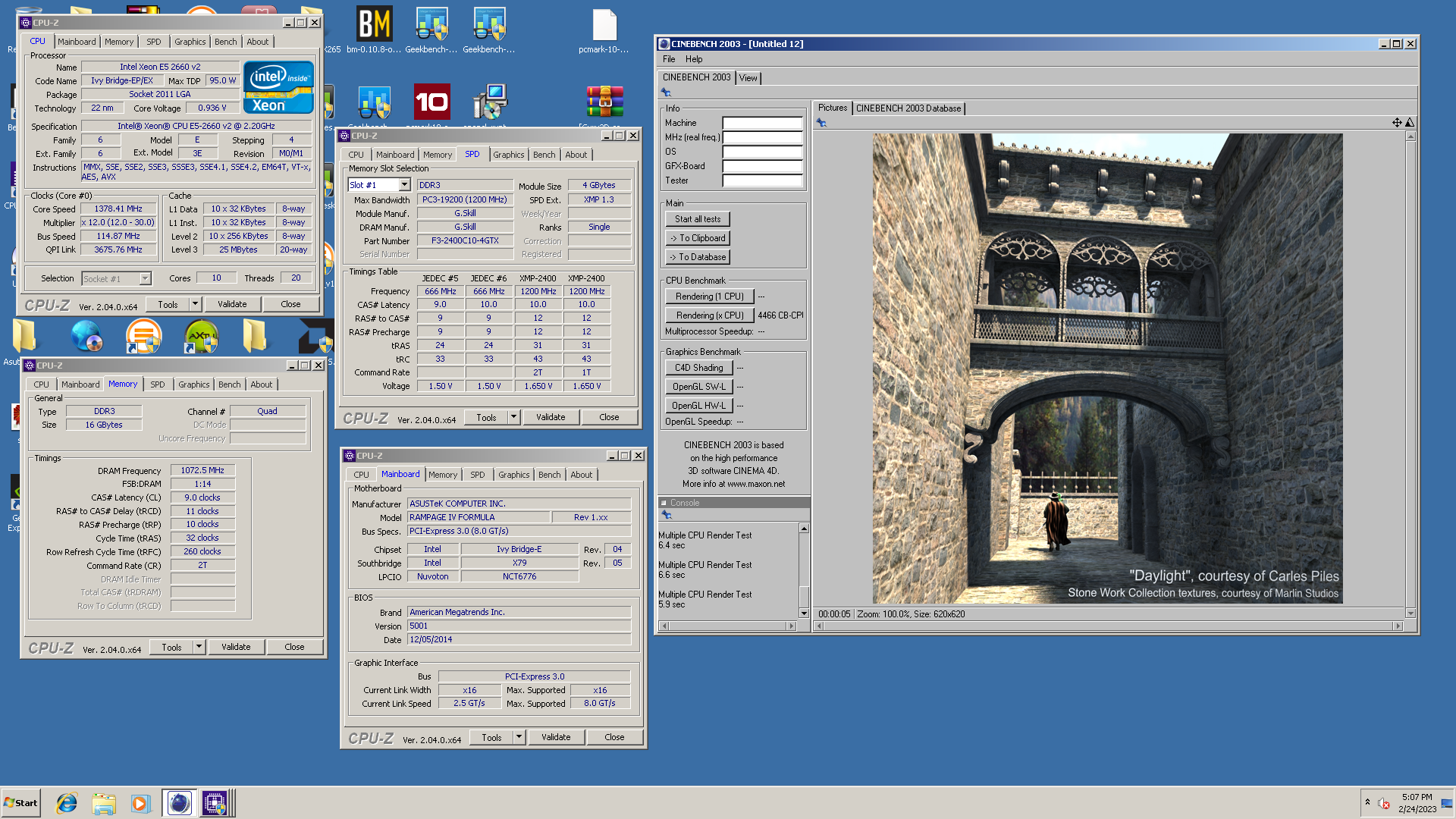Open Windows Explorer from taskbar

(104, 803)
